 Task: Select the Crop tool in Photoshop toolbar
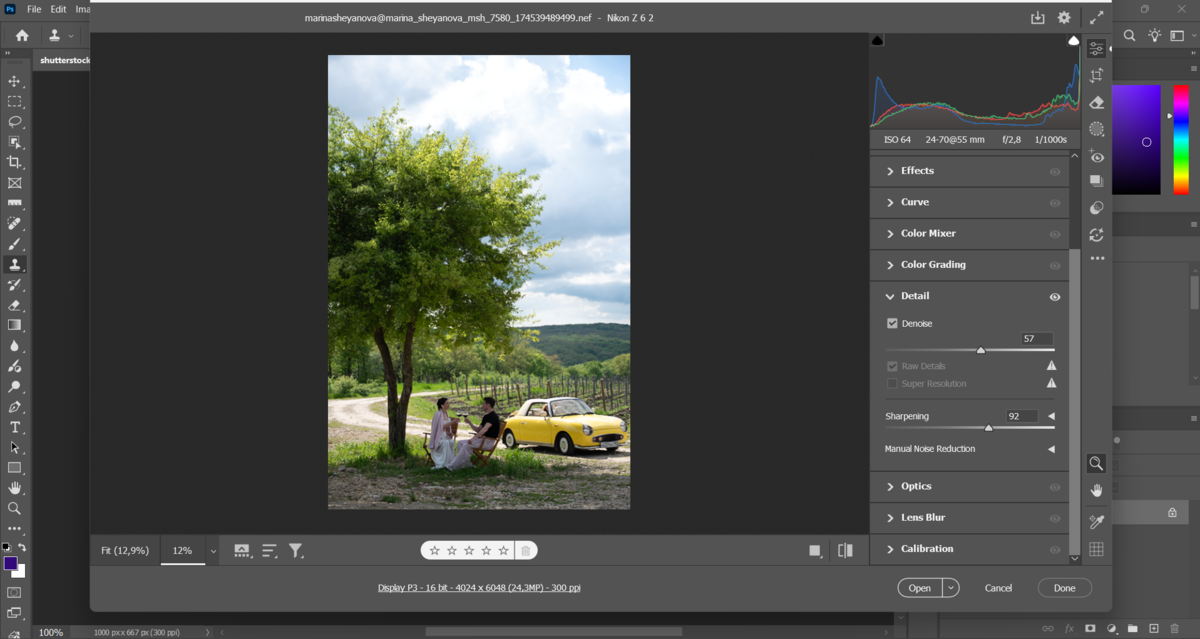pyautogui.click(x=14, y=162)
